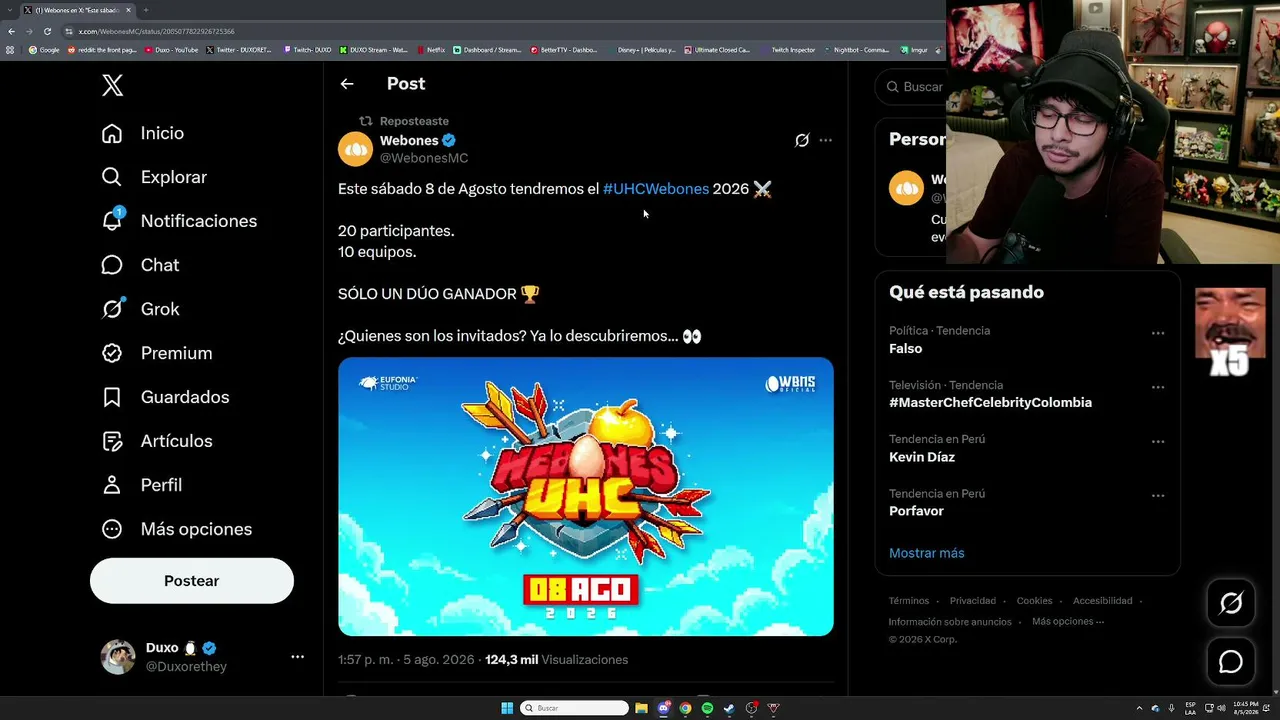Open Notificaciones in the sidebar

pyautogui.click(x=179, y=221)
